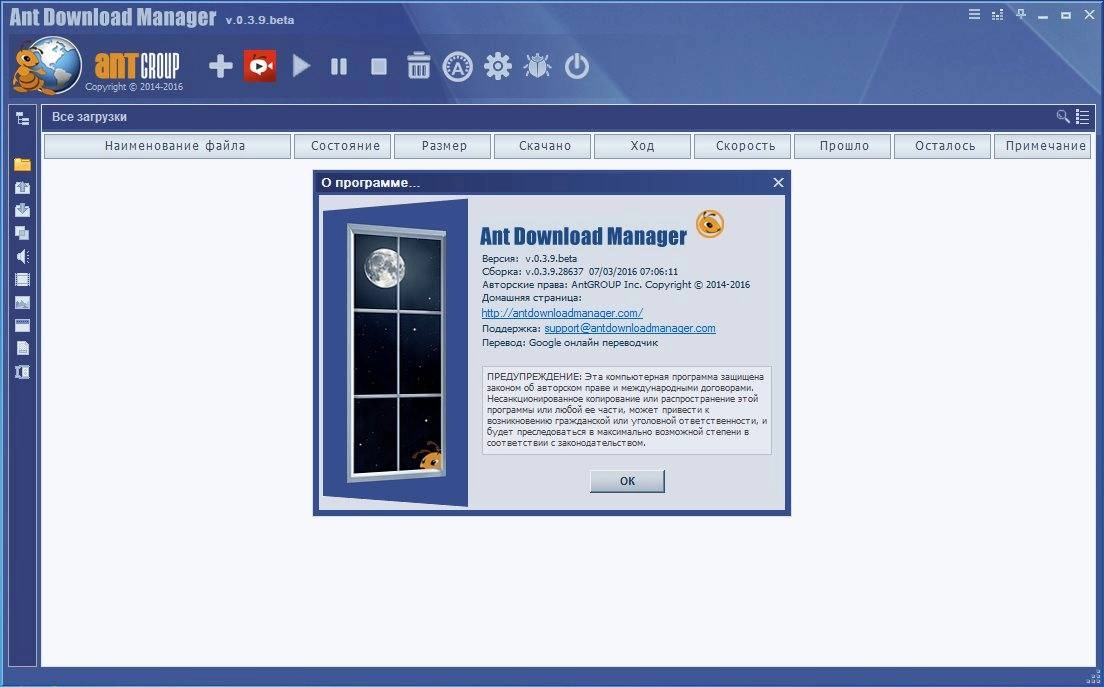Click the support@antdownloadmanager.com email link
Image resolution: width=1104 pixels, height=687 pixels.
coord(630,328)
